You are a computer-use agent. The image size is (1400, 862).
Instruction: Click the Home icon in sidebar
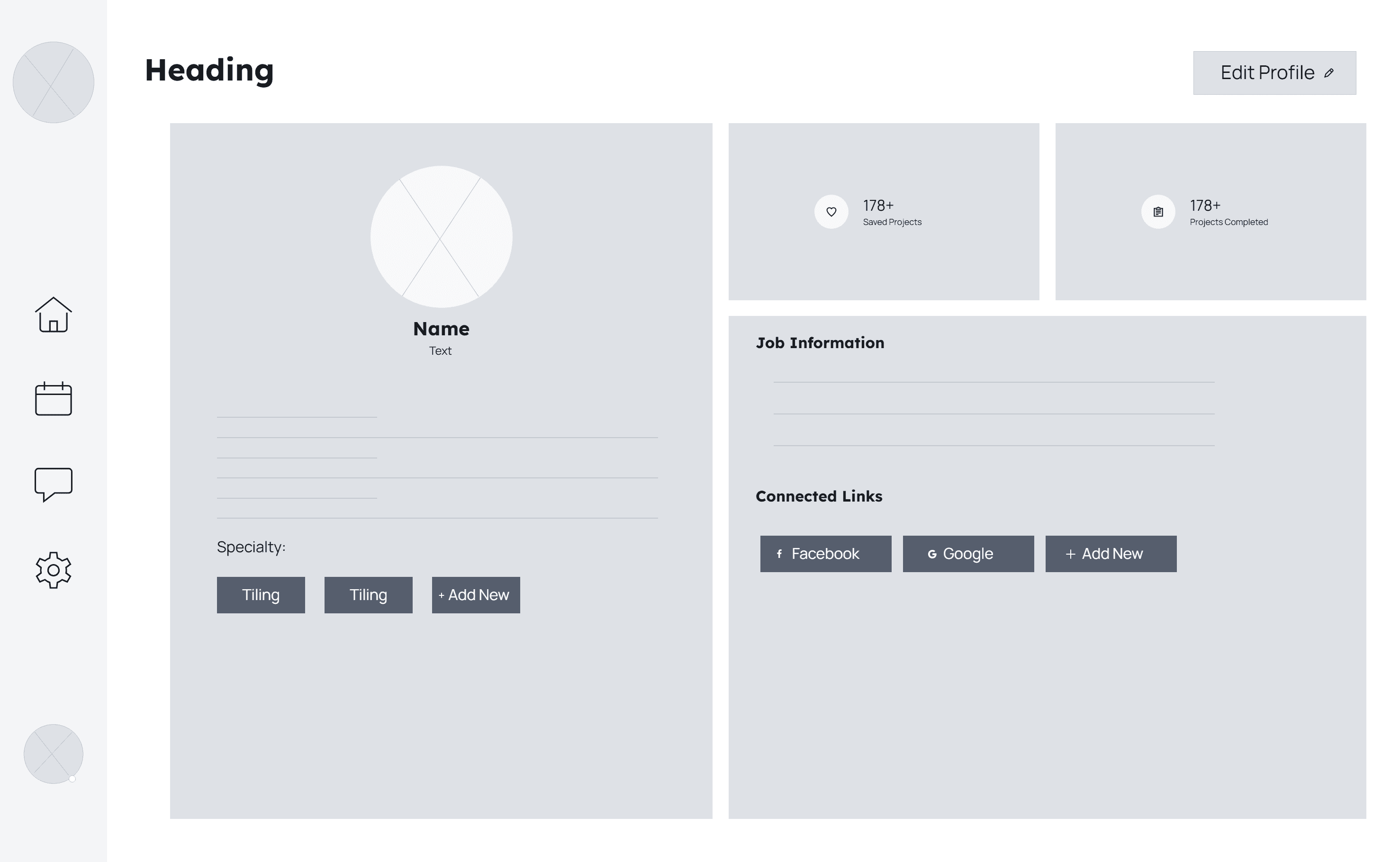pos(54,314)
